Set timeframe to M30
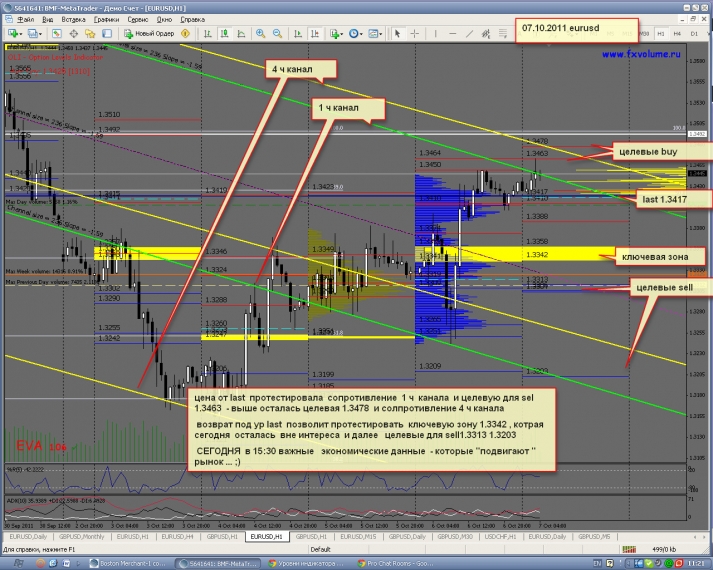713x570 pixels. coord(644,34)
